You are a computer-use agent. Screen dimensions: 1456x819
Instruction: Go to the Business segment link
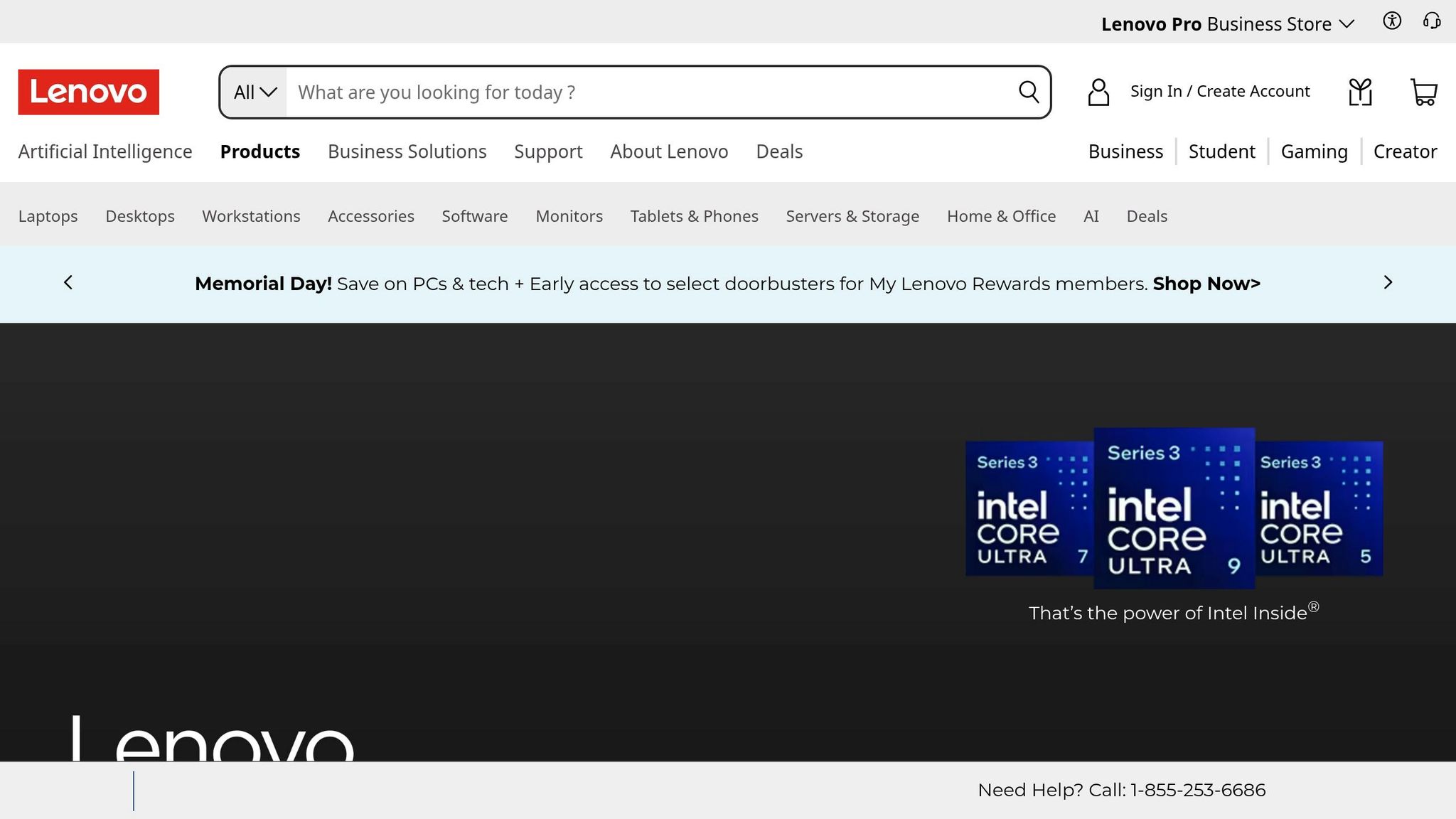coord(1125,151)
